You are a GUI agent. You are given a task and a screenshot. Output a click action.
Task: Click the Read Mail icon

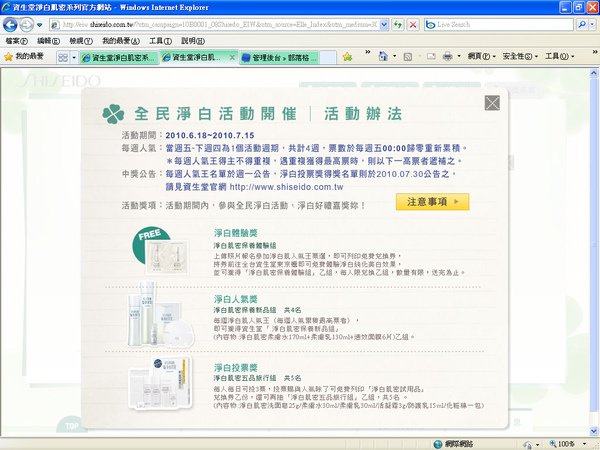431,57
